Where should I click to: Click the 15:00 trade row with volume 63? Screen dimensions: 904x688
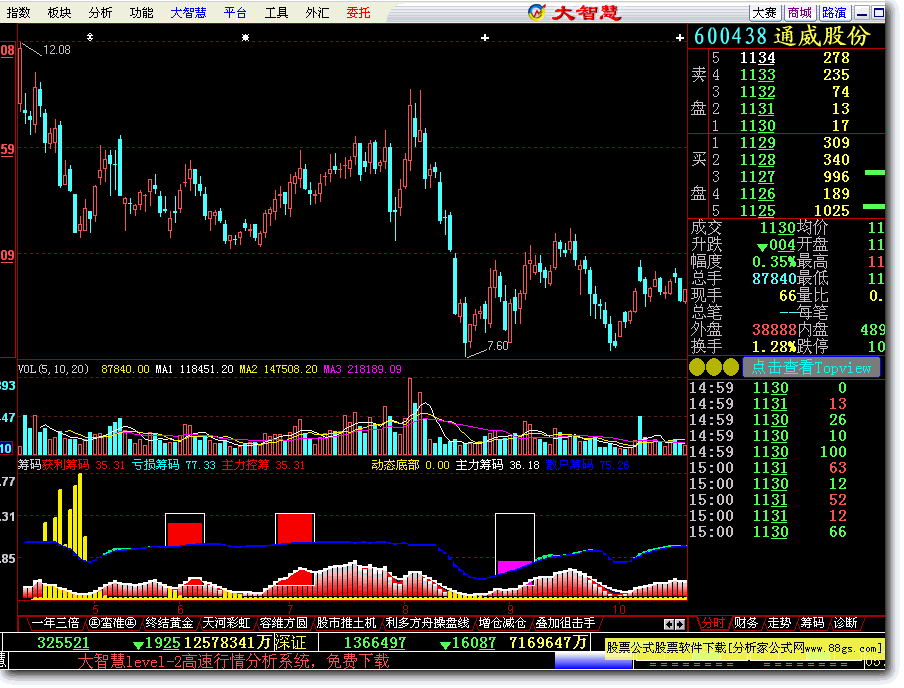768,468
